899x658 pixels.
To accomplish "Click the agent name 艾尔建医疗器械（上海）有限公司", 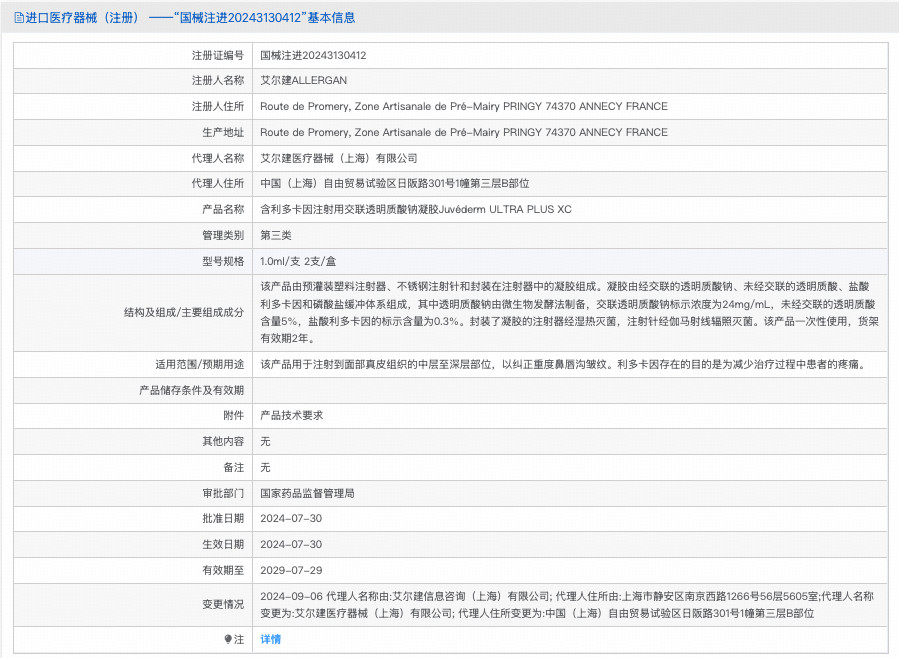I will click(x=338, y=159).
